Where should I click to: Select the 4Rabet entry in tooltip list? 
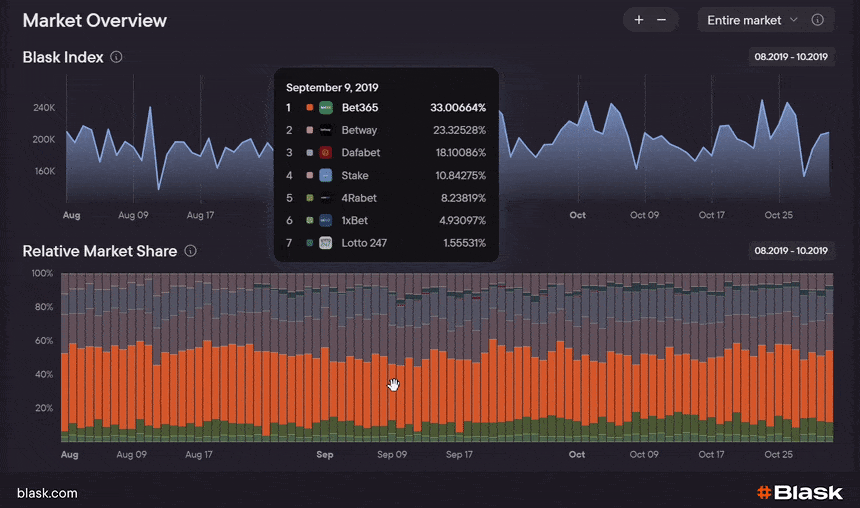point(385,198)
